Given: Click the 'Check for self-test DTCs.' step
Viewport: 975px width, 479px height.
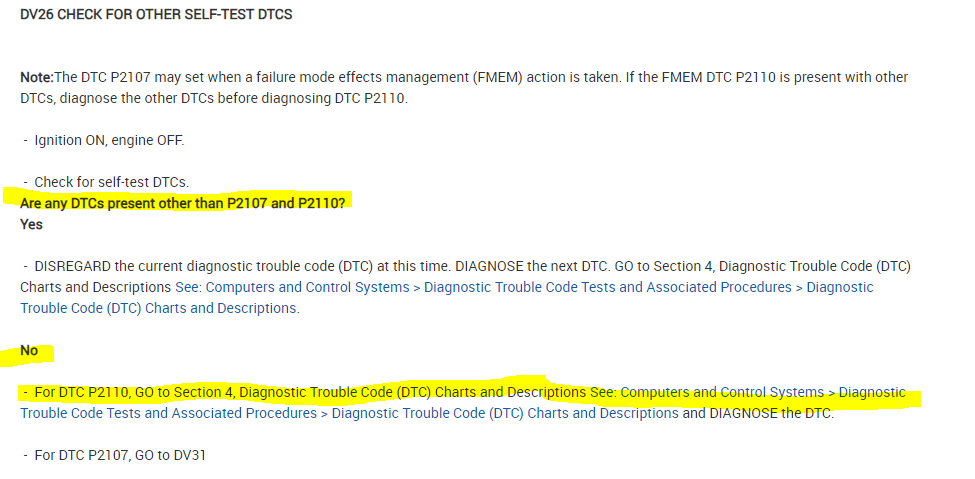Looking at the screenshot, I should (111, 182).
